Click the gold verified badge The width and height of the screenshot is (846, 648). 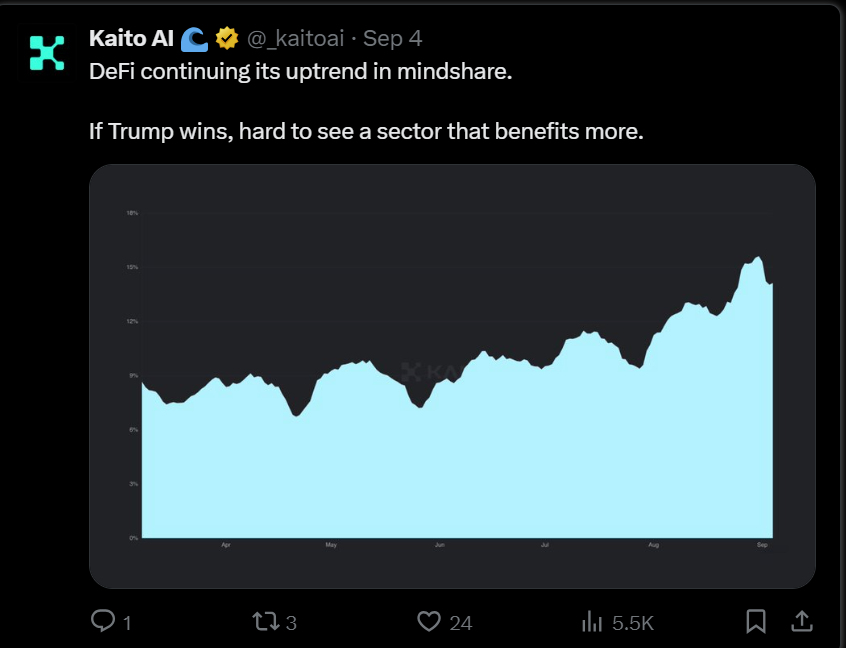point(227,39)
